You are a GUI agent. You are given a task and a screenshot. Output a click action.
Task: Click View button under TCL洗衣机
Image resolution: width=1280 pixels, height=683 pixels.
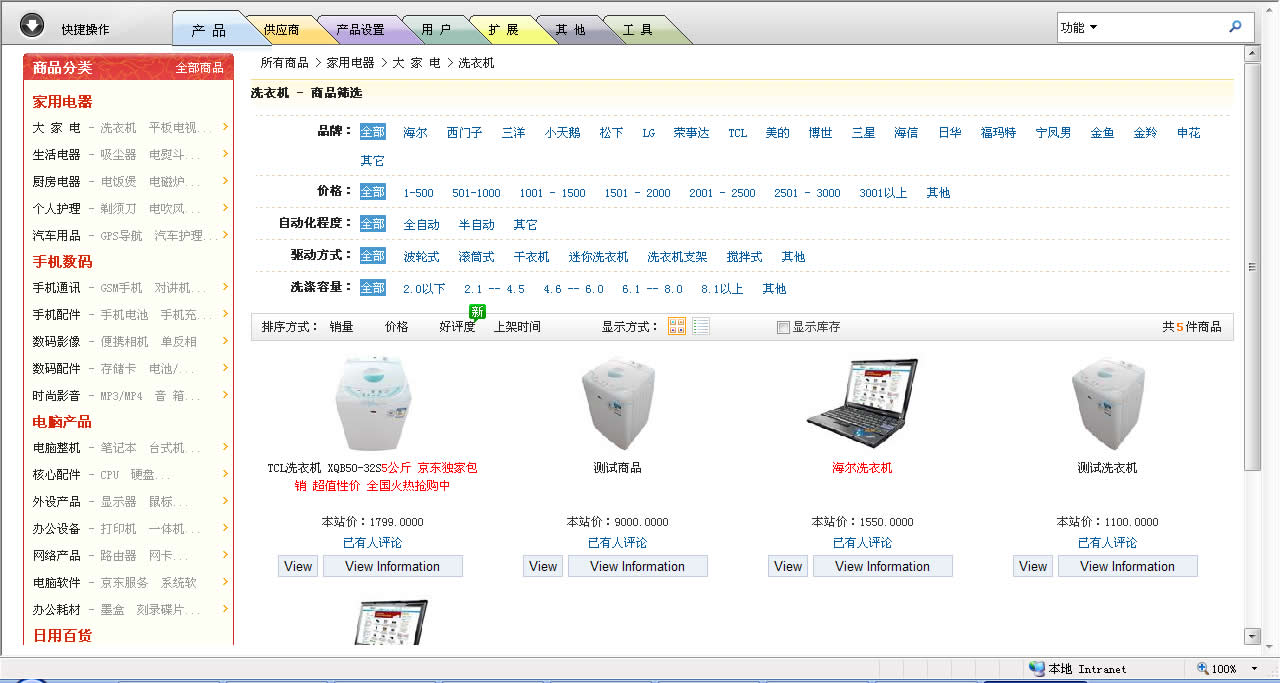coord(298,566)
